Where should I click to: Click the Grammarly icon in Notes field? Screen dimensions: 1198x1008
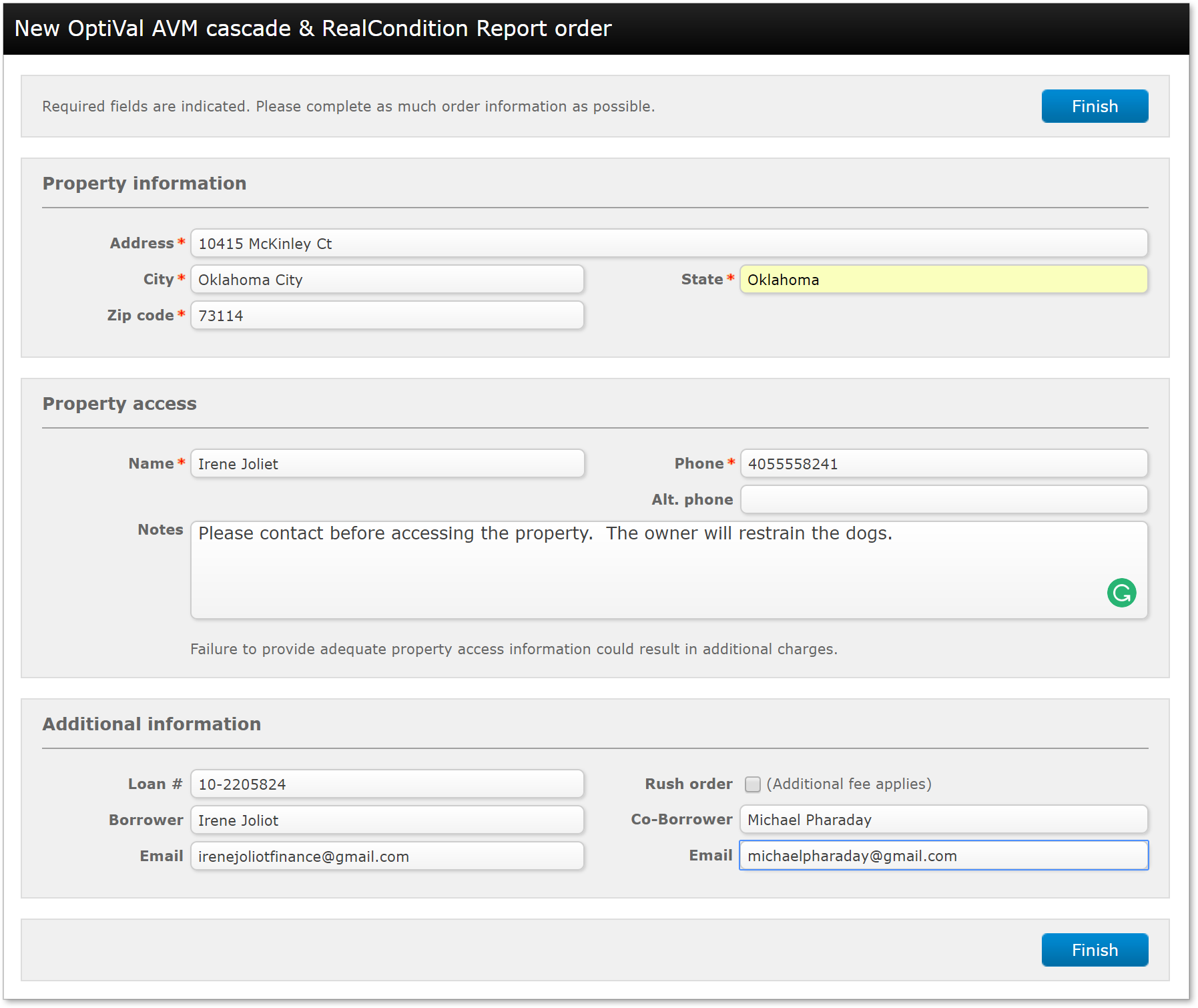click(x=1121, y=593)
